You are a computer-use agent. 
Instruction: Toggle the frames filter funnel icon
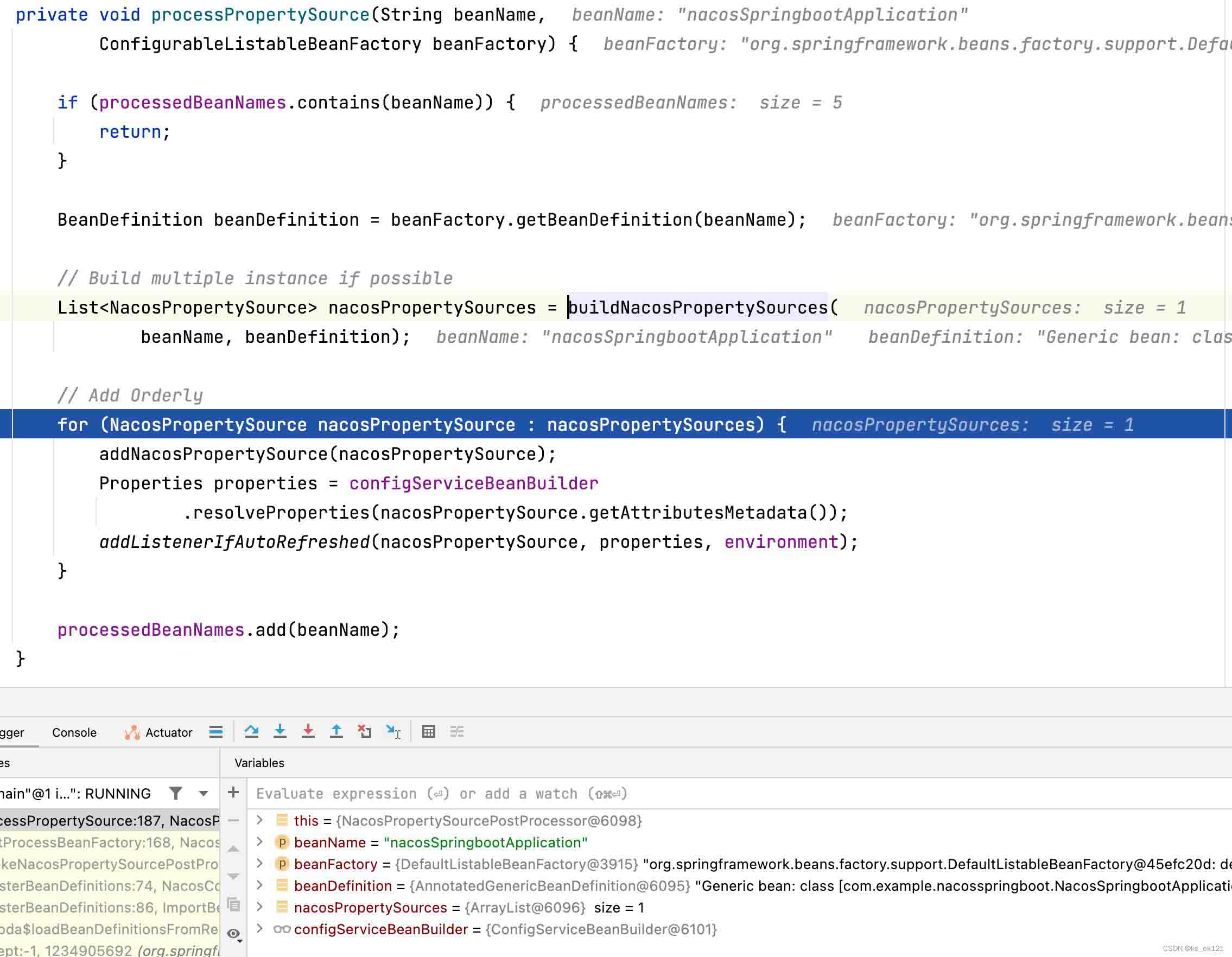[x=175, y=794]
